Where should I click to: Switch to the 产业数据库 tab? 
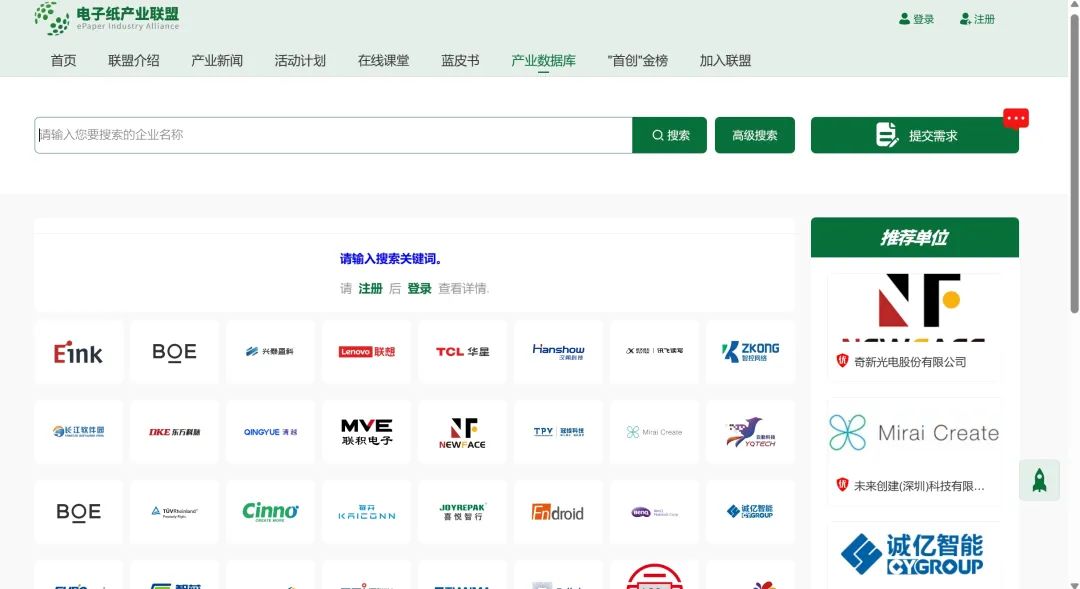tap(543, 60)
